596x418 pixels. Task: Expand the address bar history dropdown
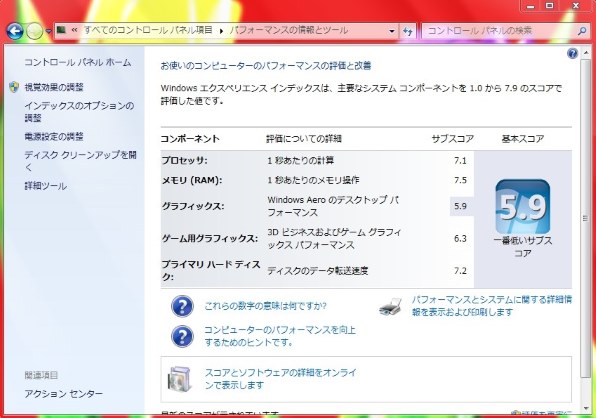click(392, 31)
